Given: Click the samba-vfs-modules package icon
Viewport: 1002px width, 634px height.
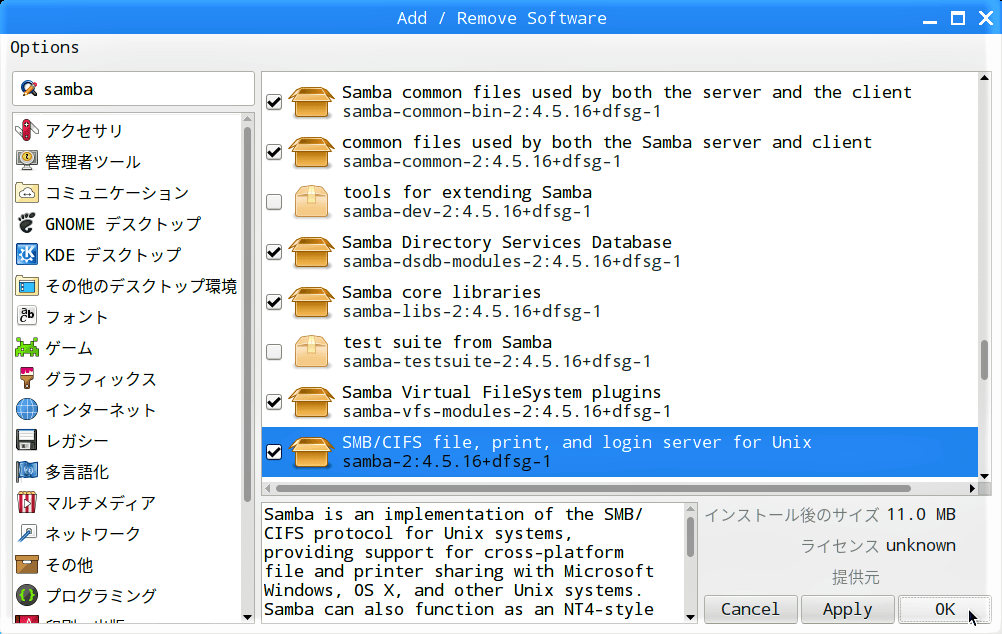Looking at the screenshot, I should pyautogui.click(x=311, y=401).
